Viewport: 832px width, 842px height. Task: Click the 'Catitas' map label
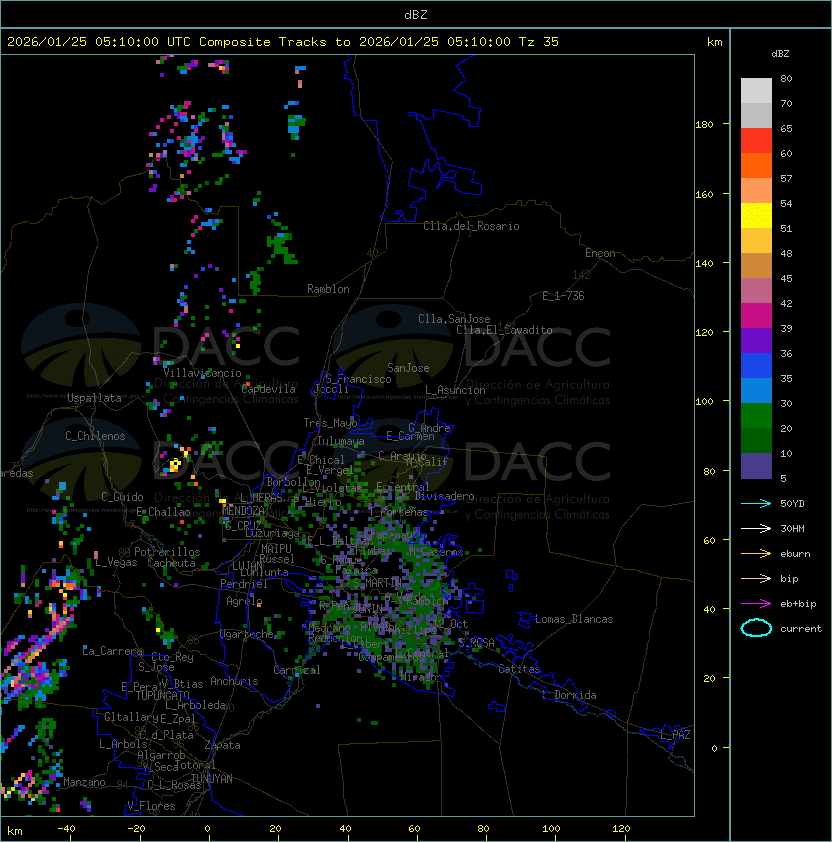[519, 670]
